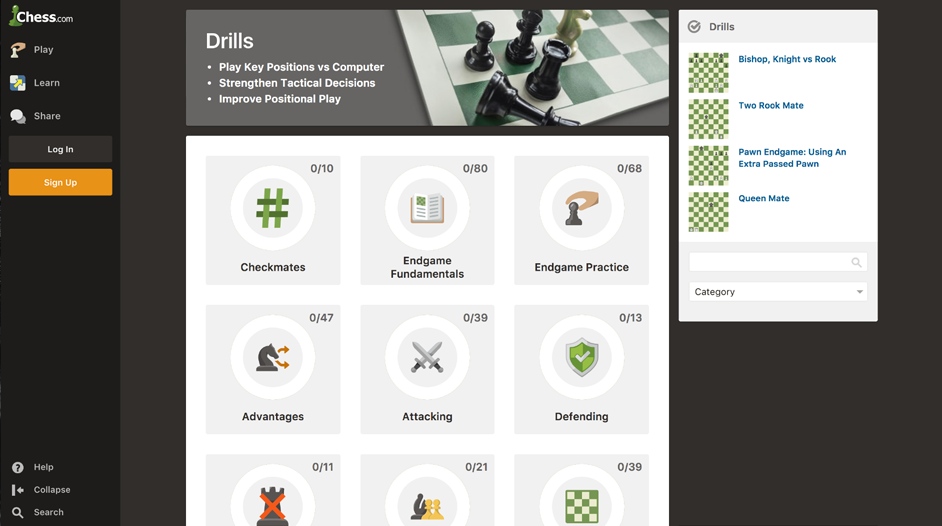Click the Category dropdown arrow
The image size is (942, 526).
point(860,292)
